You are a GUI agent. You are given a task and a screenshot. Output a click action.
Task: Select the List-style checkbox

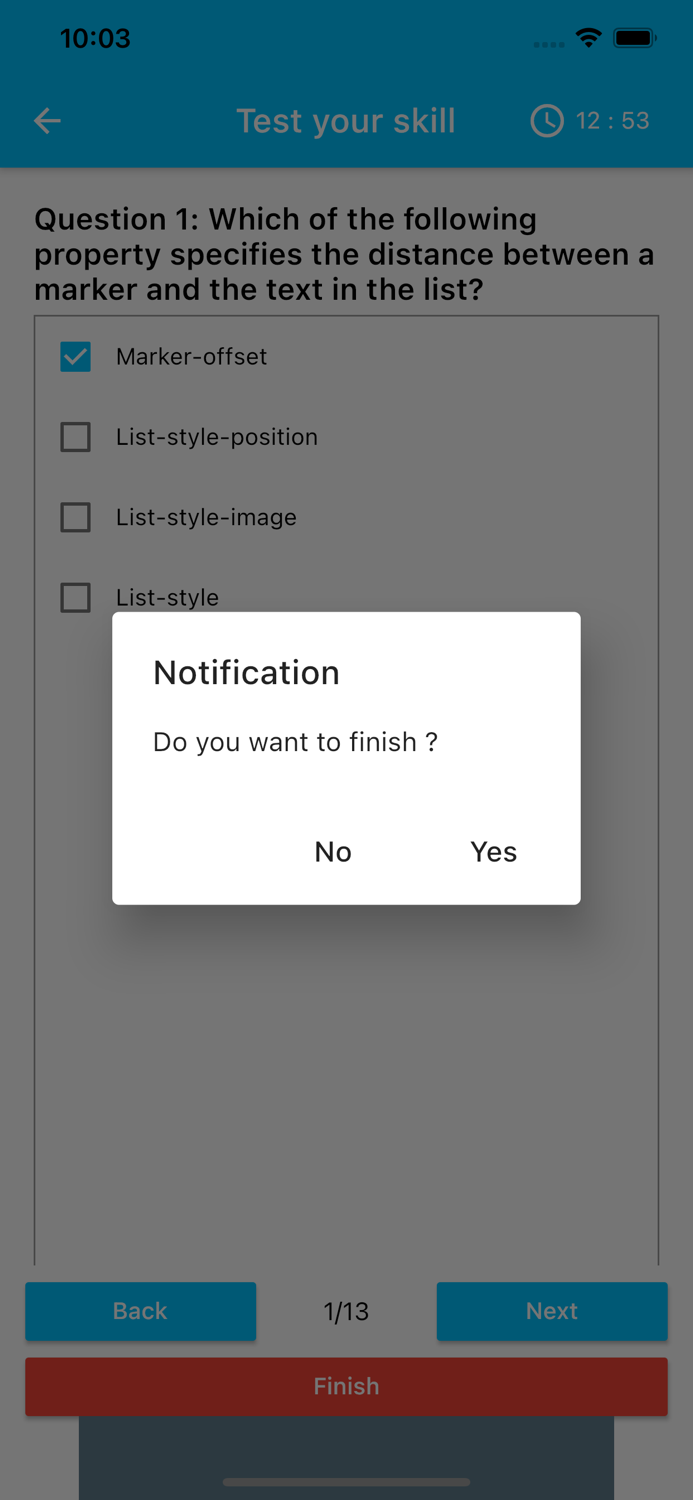point(76,598)
